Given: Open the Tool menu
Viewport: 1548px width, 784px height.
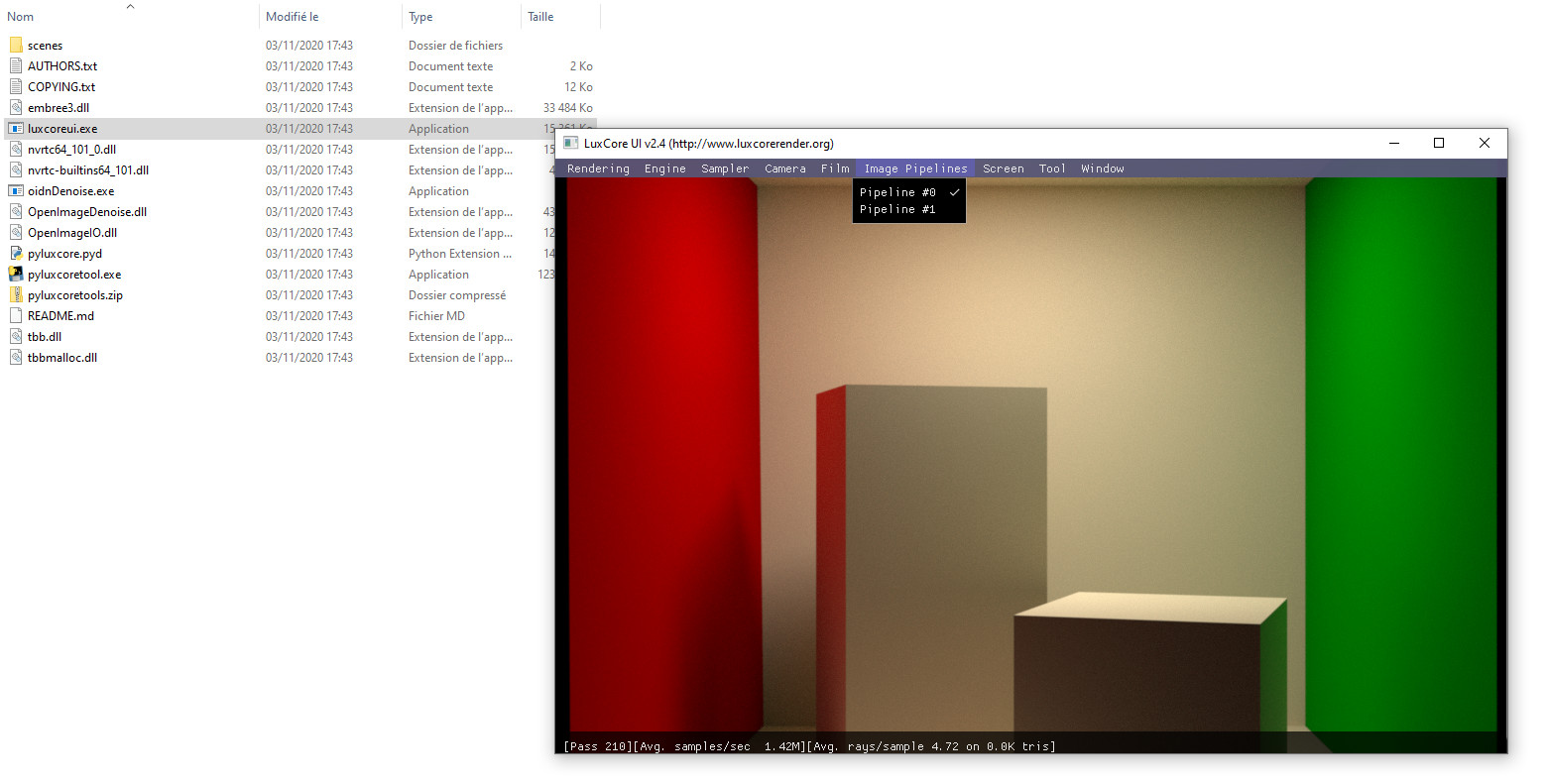Looking at the screenshot, I should coord(1052,168).
